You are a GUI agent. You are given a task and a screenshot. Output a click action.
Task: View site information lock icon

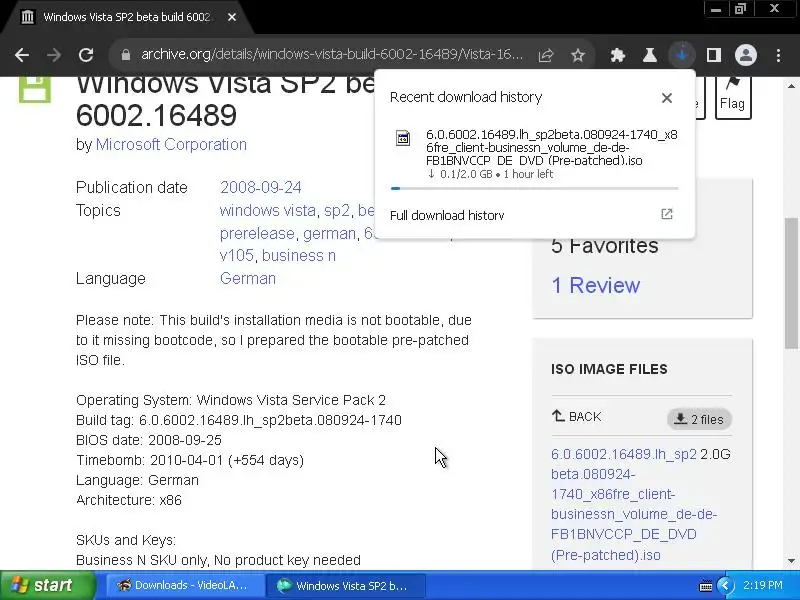tap(126, 55)
